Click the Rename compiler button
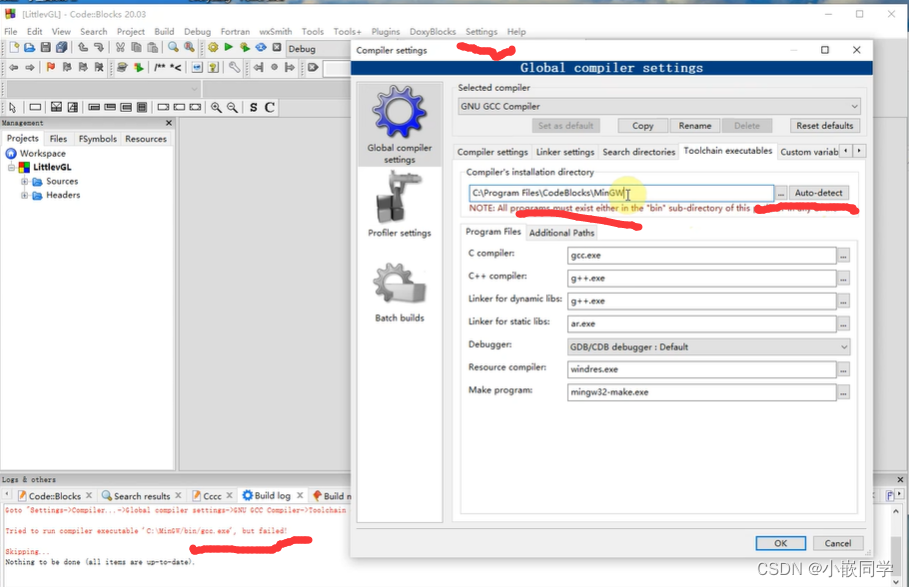The image size is (909, 587). (x=695, y=126)
